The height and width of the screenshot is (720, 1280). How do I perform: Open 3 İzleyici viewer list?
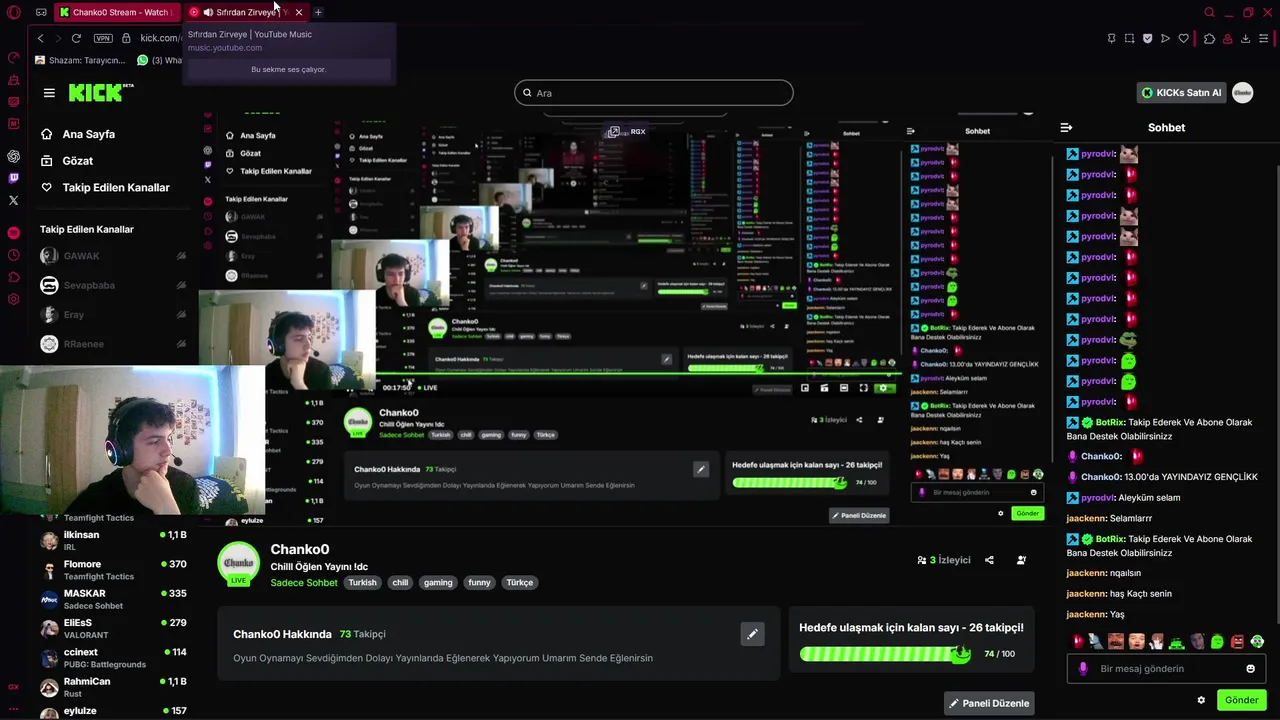tap(944, 560)
